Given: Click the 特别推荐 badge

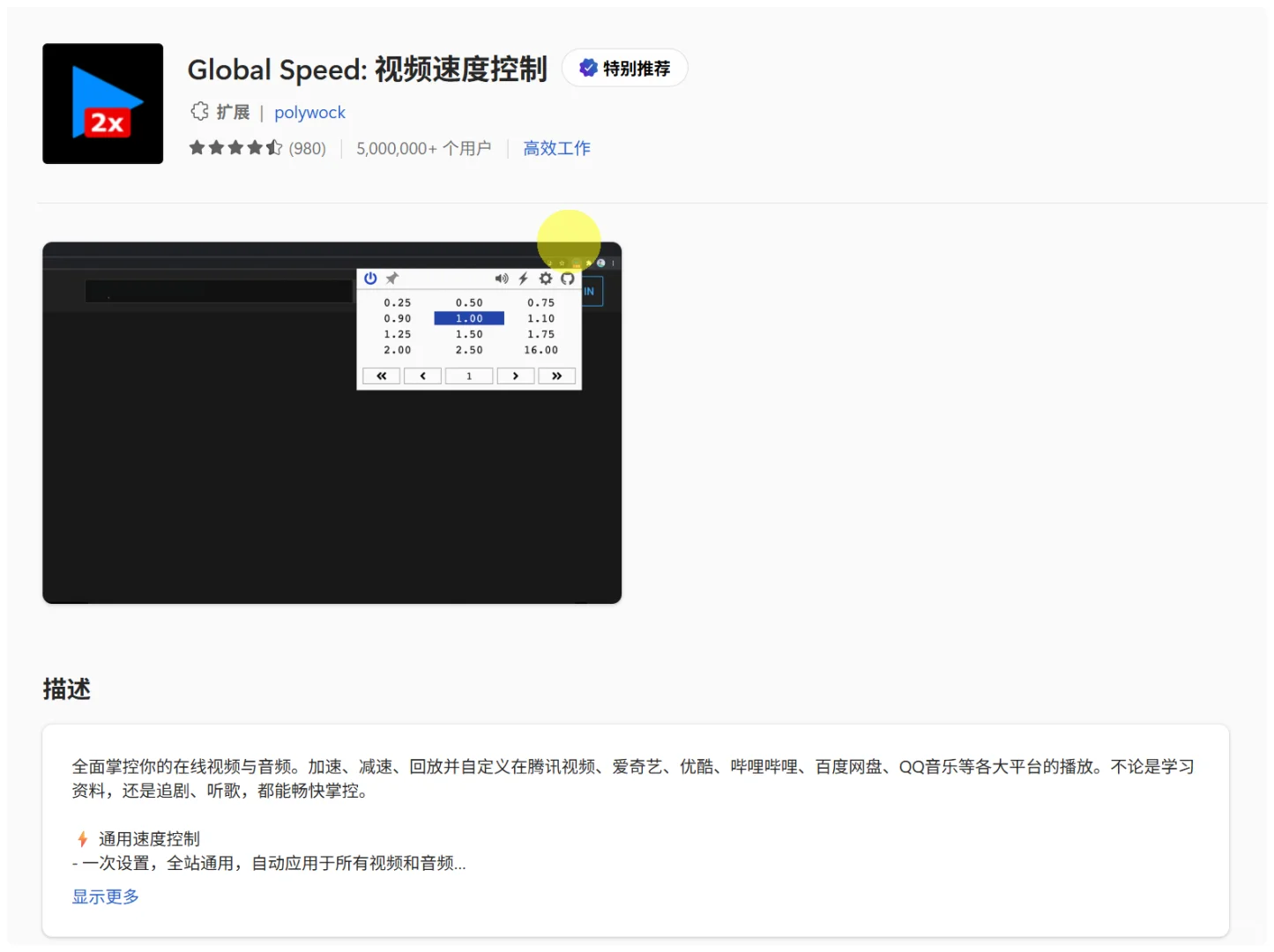Looking at the screenshot, I should point(624,68).
